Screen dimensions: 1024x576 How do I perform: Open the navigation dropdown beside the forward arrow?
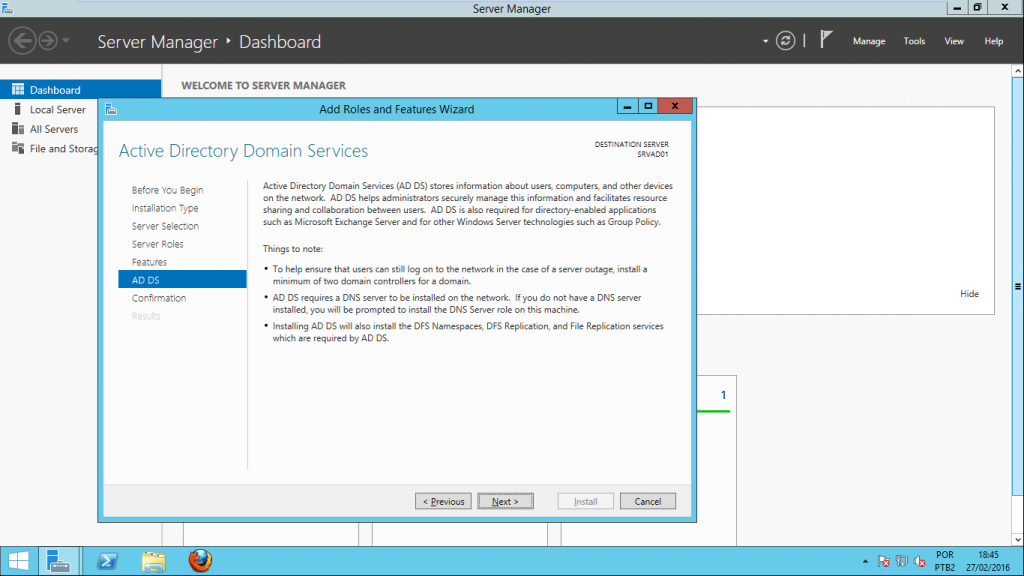coord(66,41)
